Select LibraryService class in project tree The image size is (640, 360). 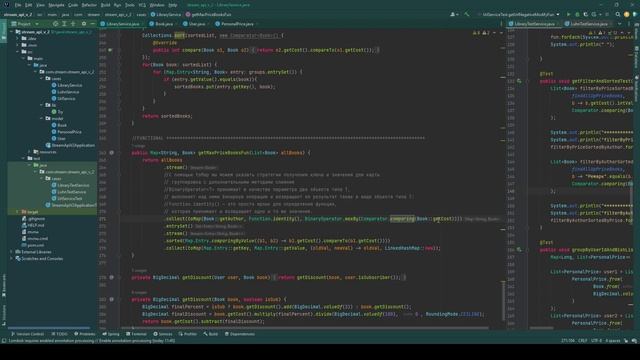pos(67,85)
